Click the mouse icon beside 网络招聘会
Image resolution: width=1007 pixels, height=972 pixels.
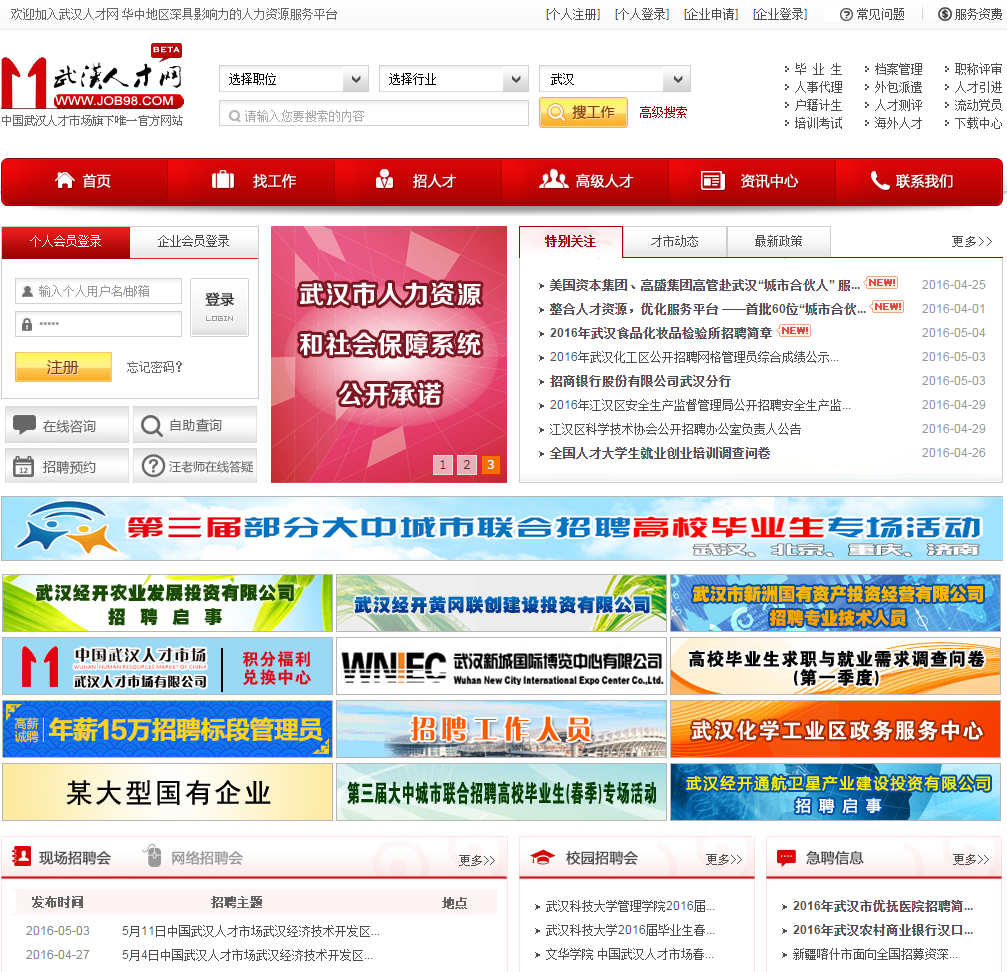pos(153,856)
